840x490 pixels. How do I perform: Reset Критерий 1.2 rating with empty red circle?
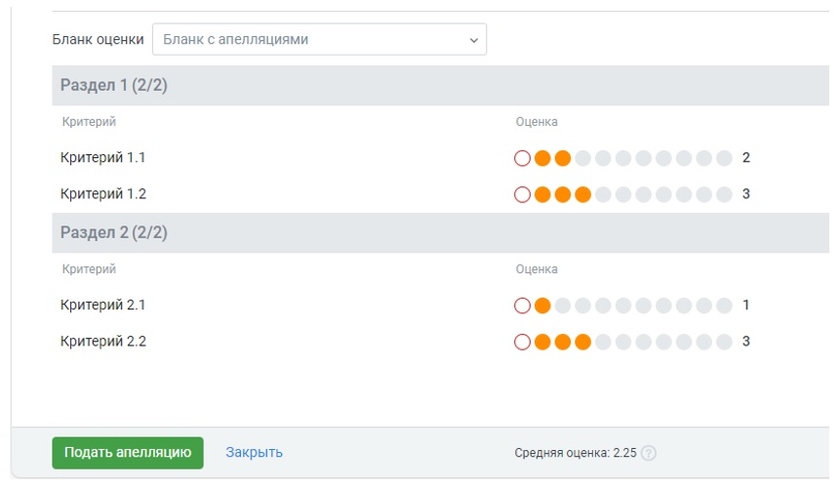pos(522,194)
